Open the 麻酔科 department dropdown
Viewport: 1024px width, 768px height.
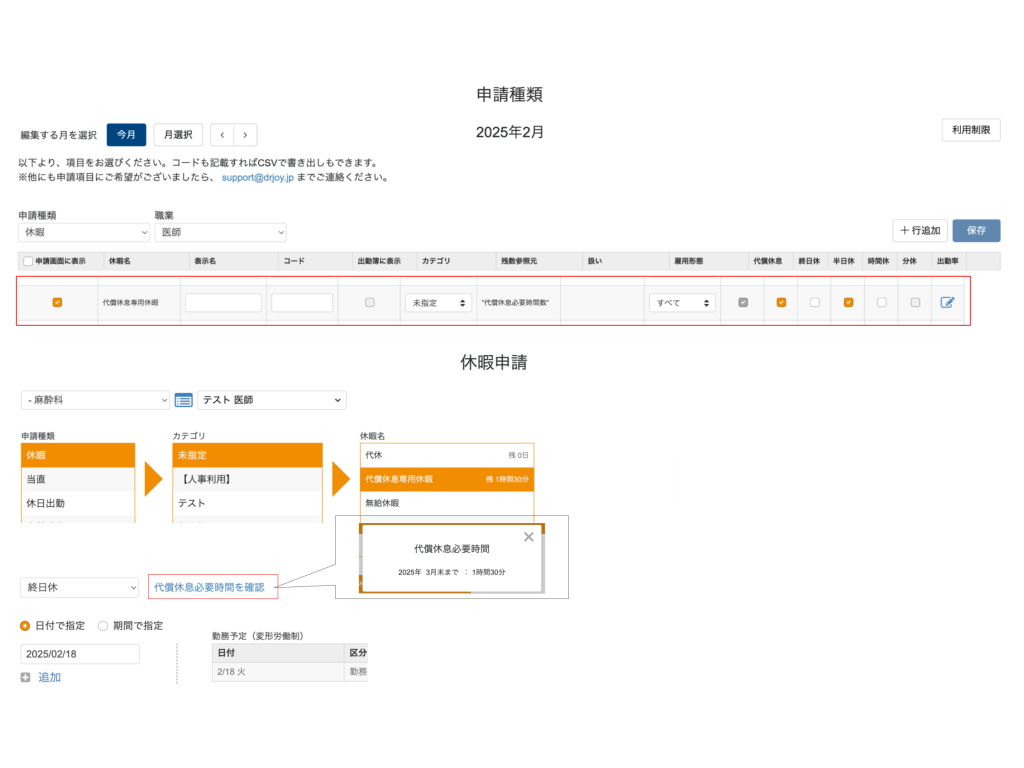tap(95, 400)
